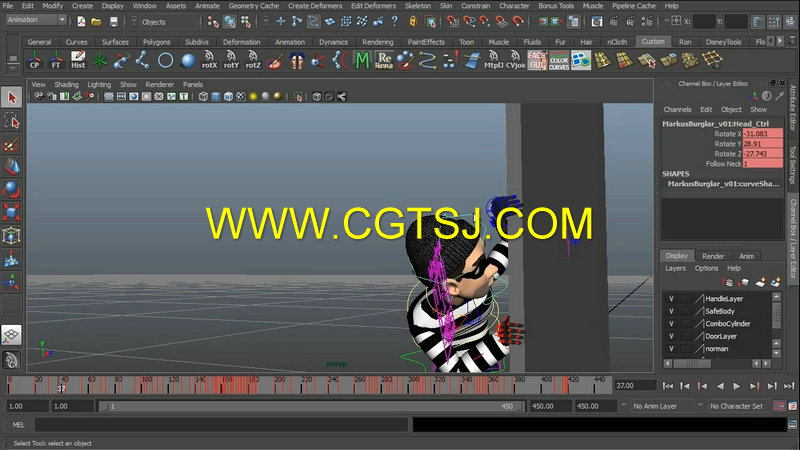Open the viewport Shading menu

[66, 85]
